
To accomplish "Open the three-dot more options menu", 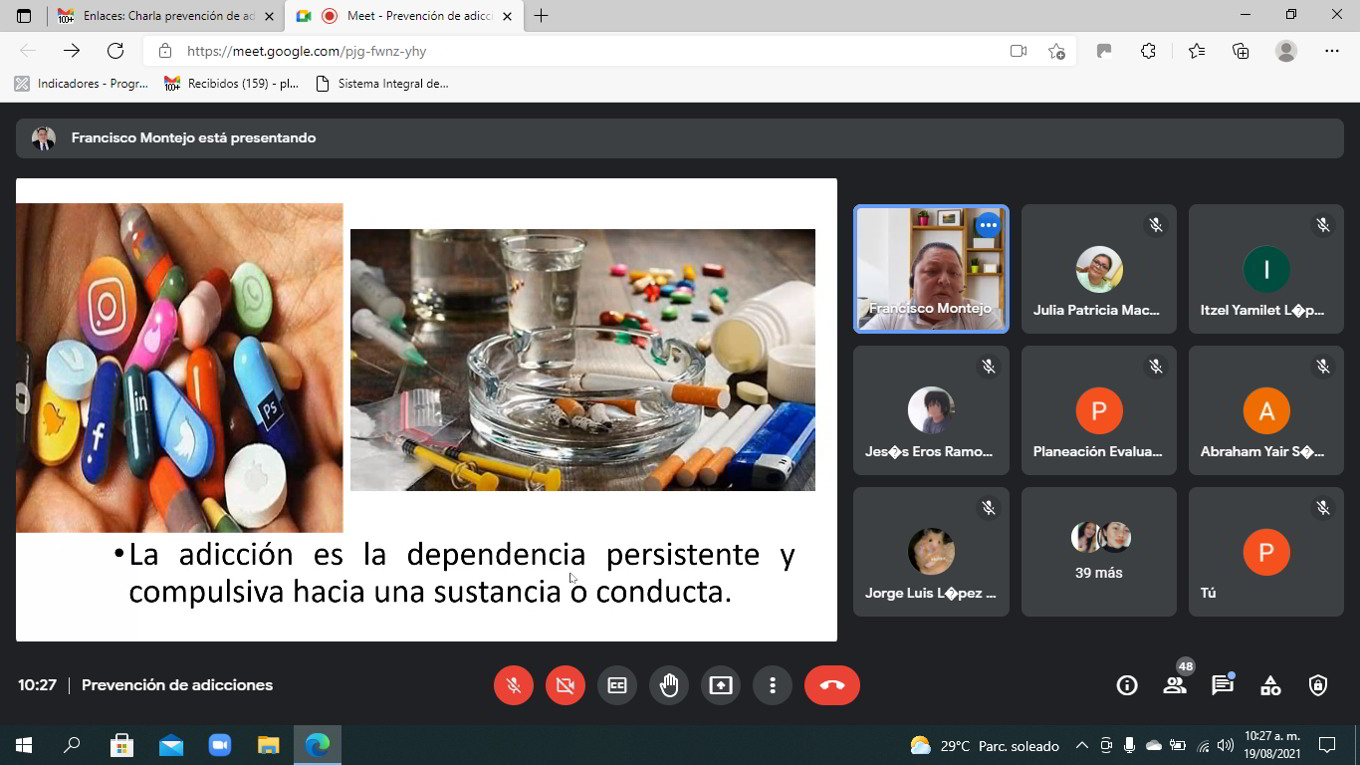I will 772,685.
